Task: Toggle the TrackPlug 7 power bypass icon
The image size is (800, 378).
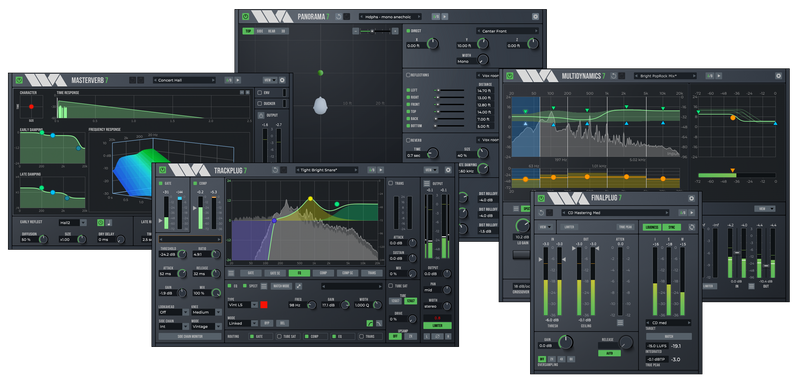Action: coord(162,170)
